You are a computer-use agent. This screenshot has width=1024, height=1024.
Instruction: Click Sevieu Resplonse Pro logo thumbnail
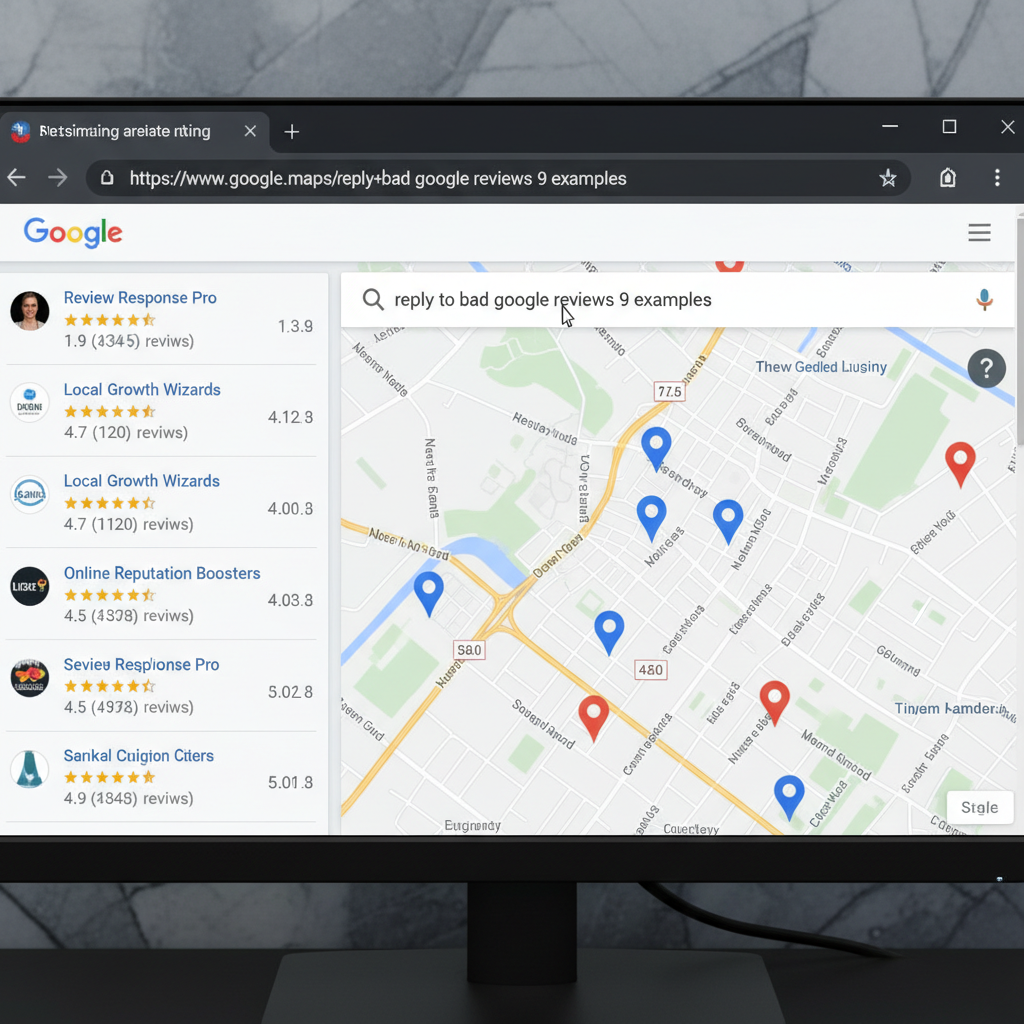click(x=29, y=677)
